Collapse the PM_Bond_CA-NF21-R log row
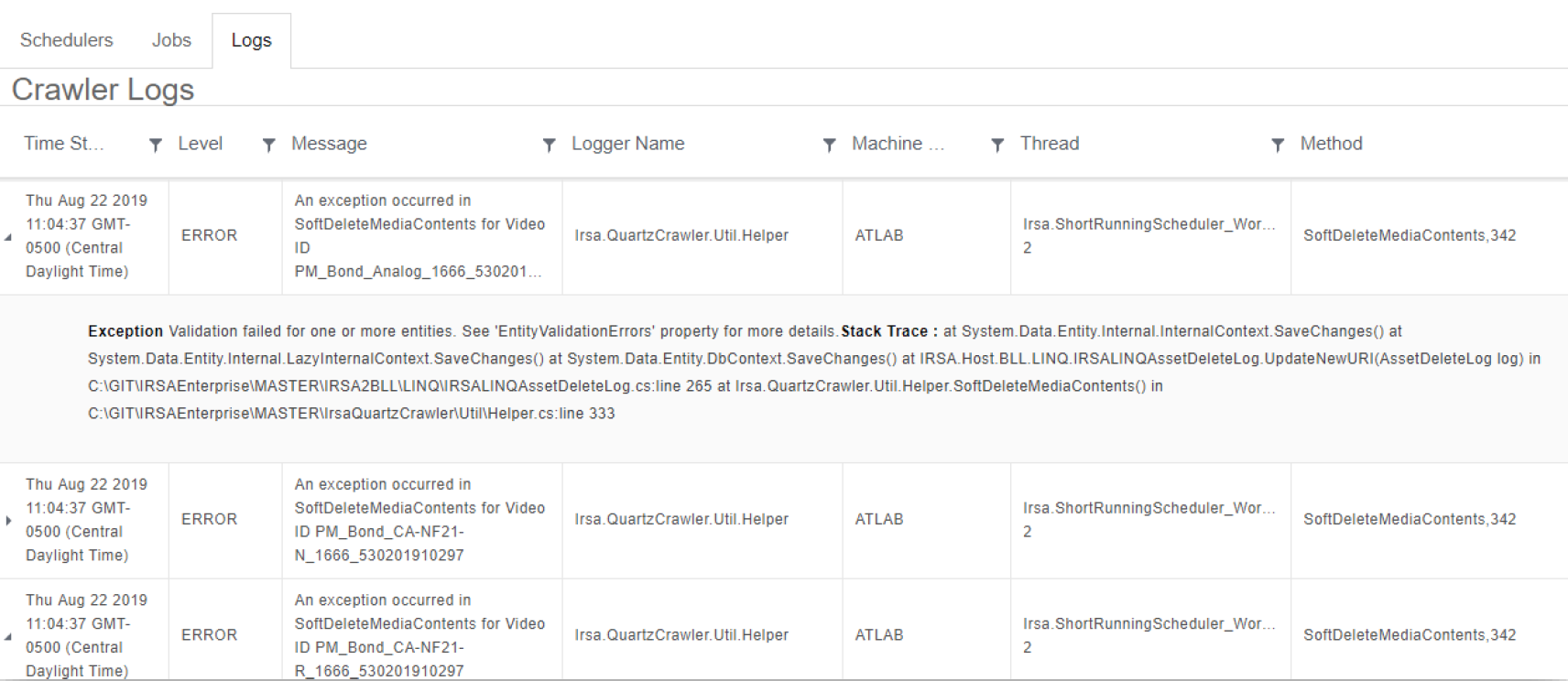The height and width of the screenshot is (681, 1568). [8, 636]
